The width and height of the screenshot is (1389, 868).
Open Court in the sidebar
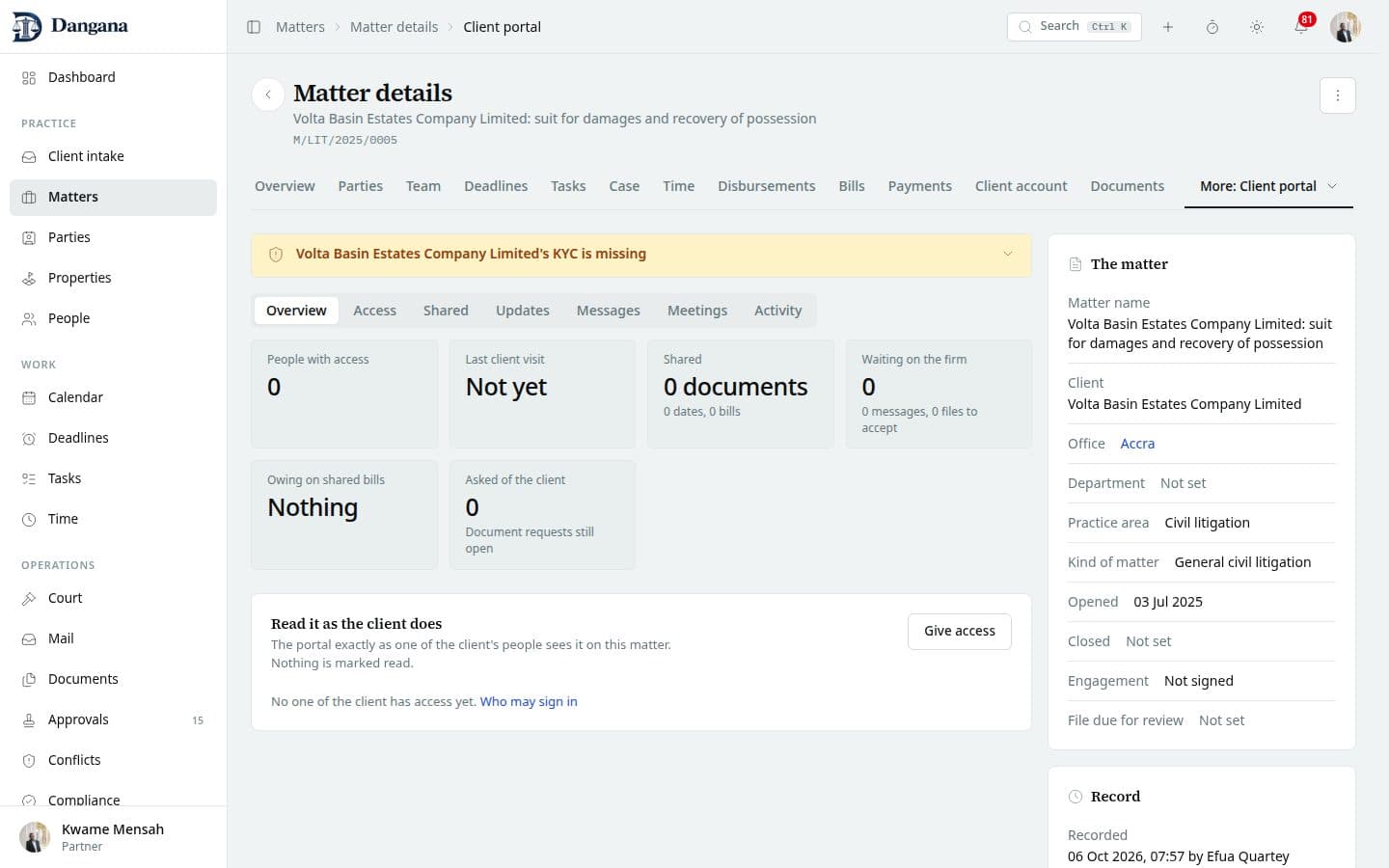pyautogui.click(x=113, y=598)
